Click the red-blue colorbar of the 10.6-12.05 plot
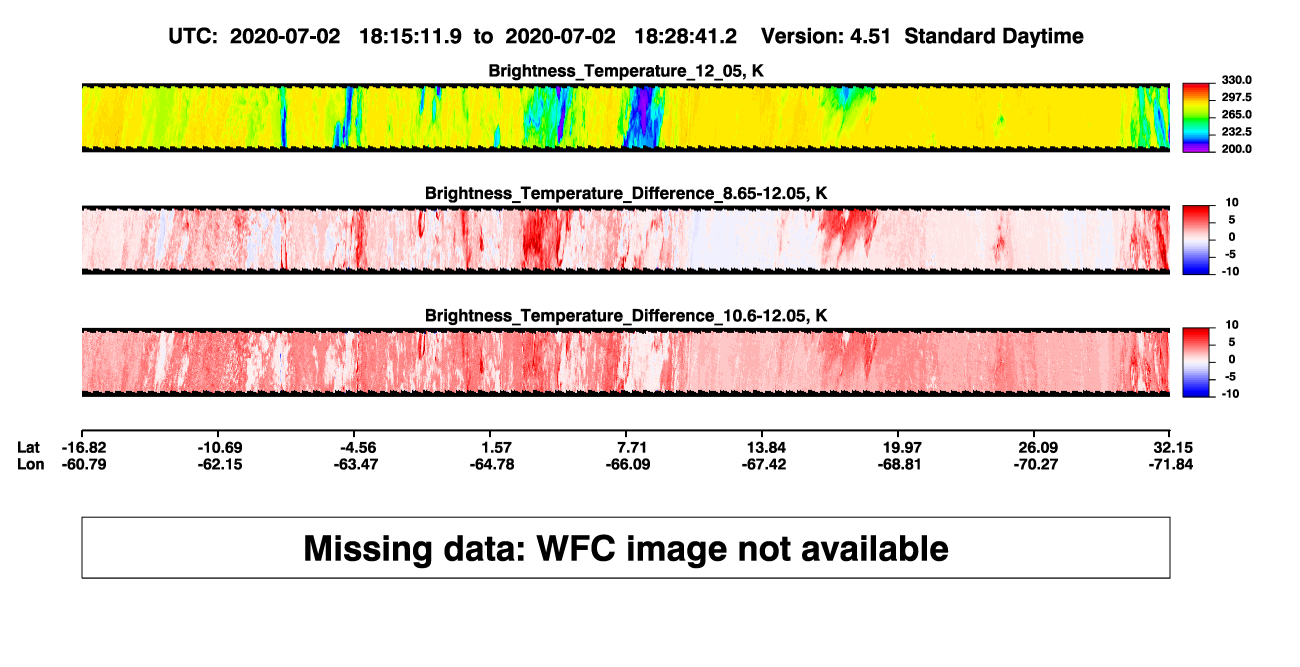1300x667 pixels. tap(1194, 362)
